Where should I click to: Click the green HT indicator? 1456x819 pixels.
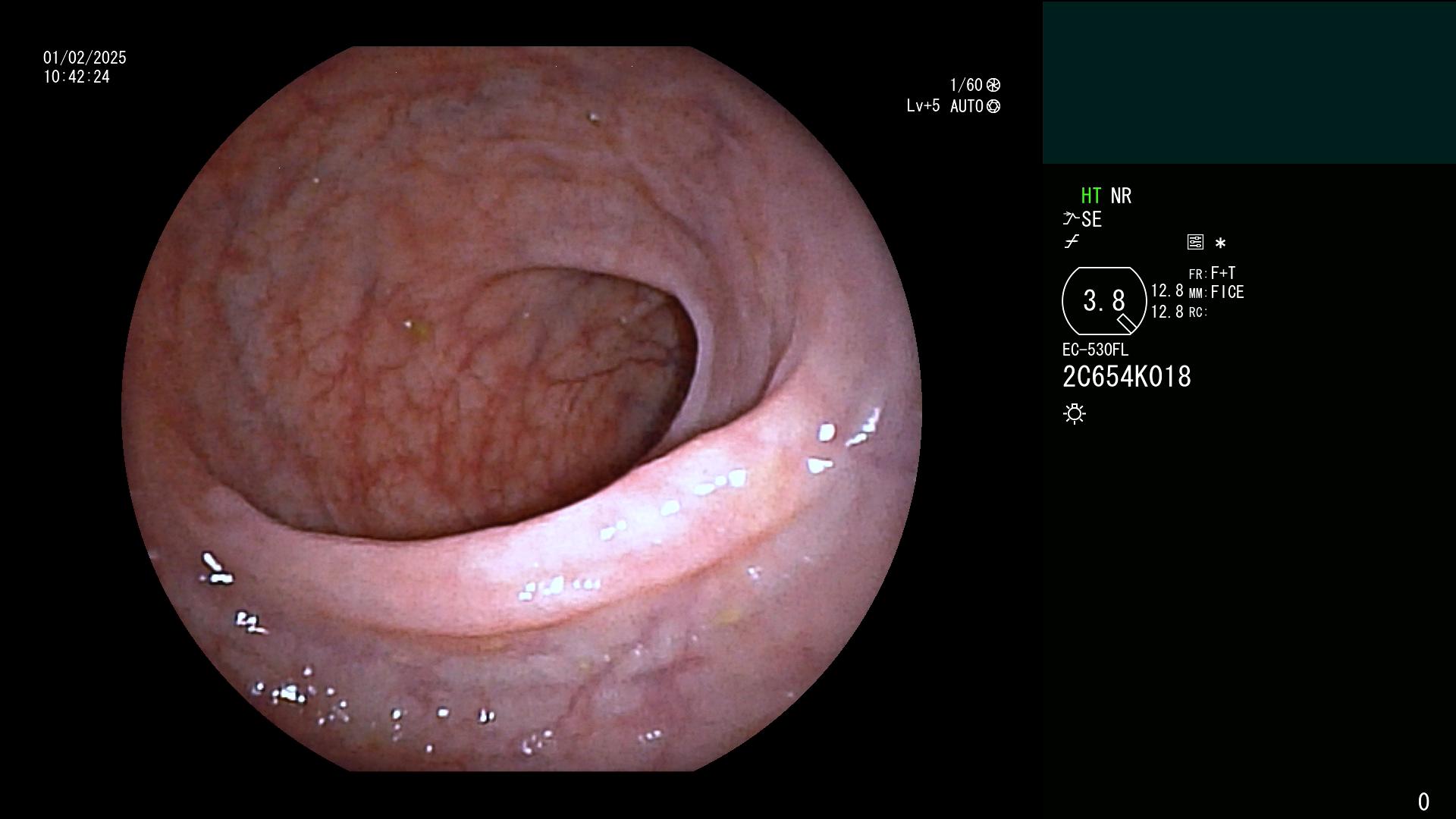point(1091,196)
